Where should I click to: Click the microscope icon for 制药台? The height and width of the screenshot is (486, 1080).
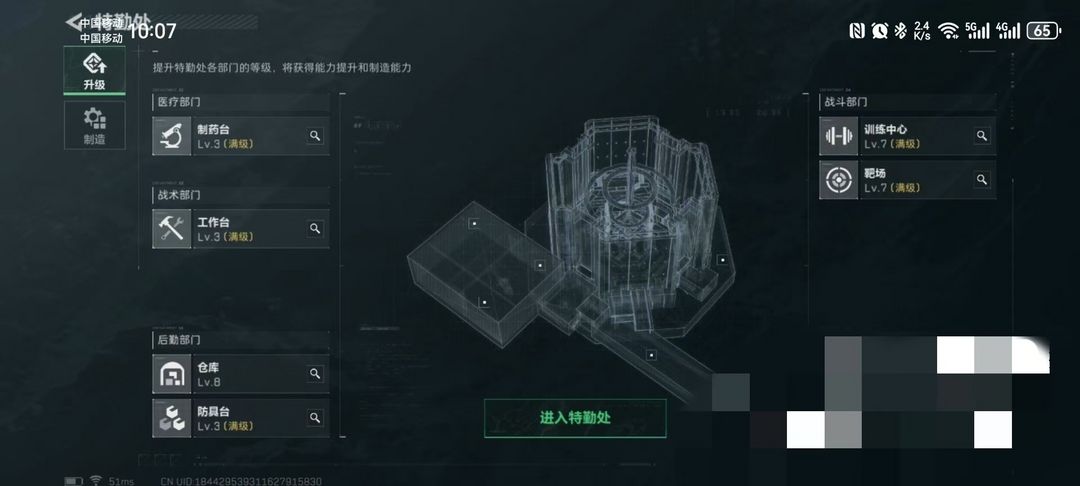pyautogui.click(x=172, y=136)
